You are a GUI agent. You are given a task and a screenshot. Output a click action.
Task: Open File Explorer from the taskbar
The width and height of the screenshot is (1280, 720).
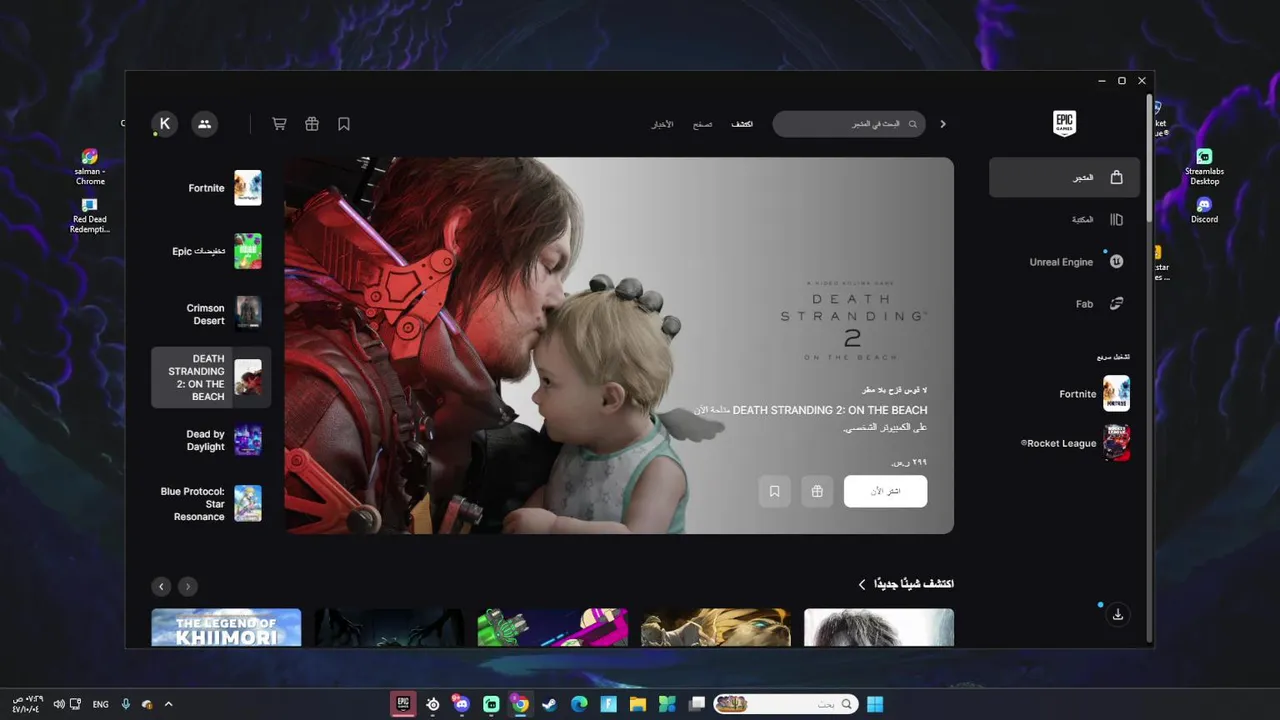tap(637, 704)
